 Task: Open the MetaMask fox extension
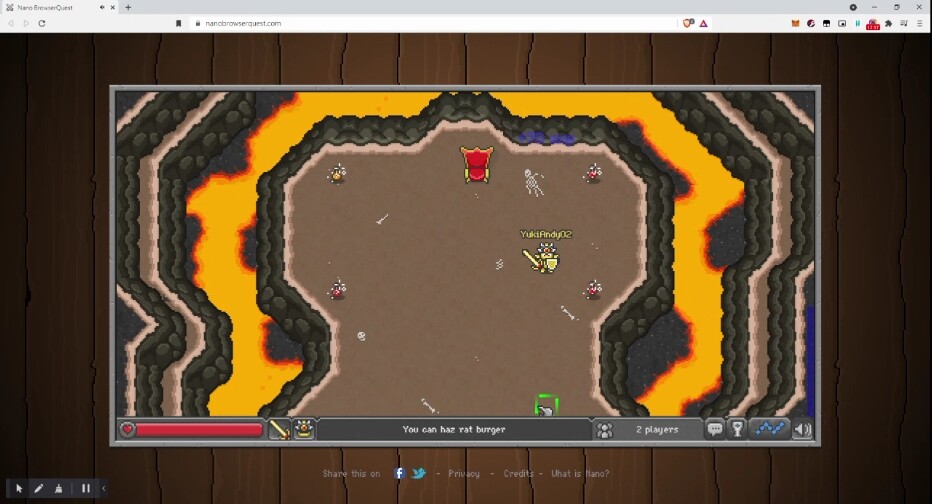coord(795,23)
